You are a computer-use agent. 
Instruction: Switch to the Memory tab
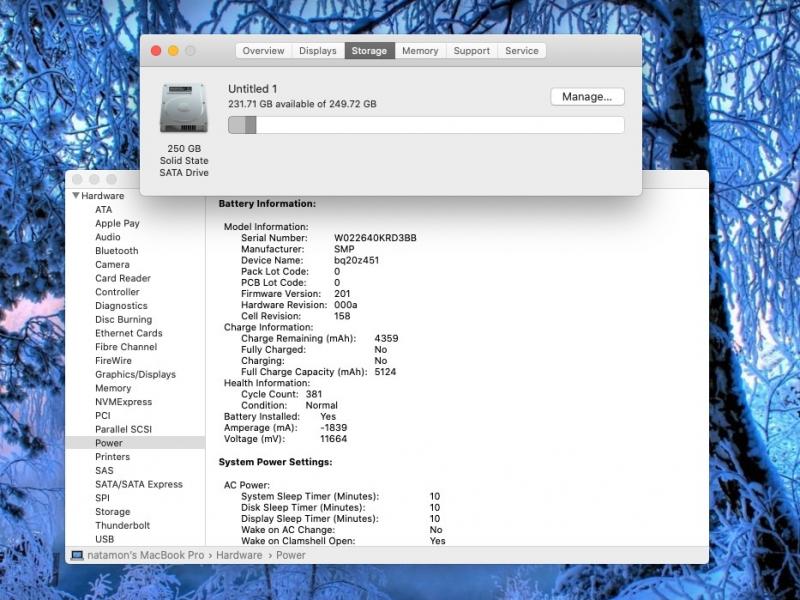click(420, 51)
